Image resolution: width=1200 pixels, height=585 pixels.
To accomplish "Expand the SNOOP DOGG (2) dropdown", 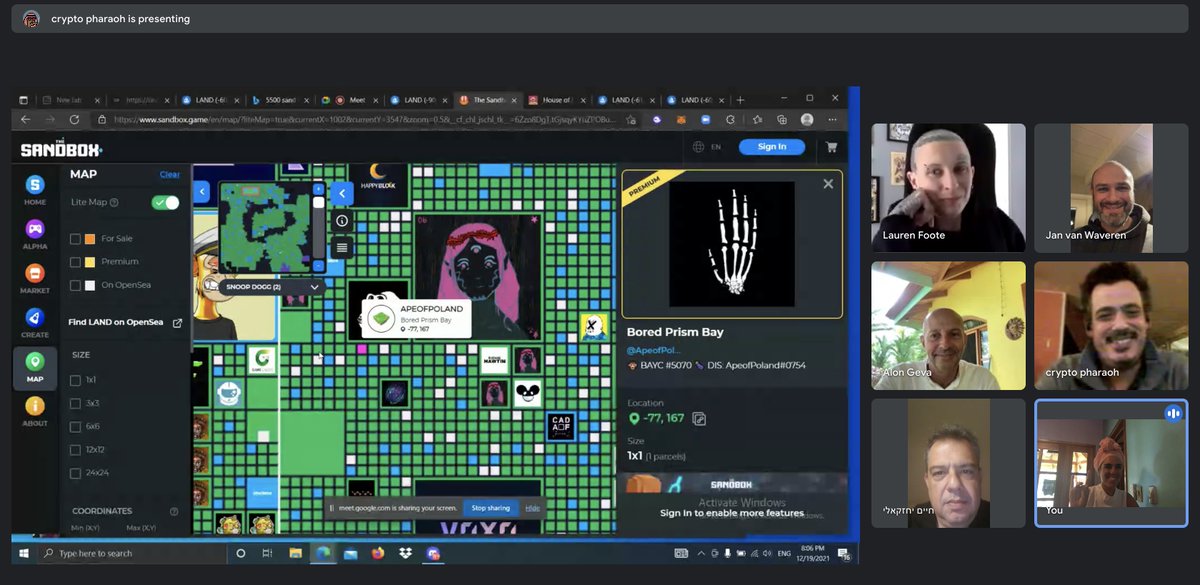I will [x=271, y=287].
